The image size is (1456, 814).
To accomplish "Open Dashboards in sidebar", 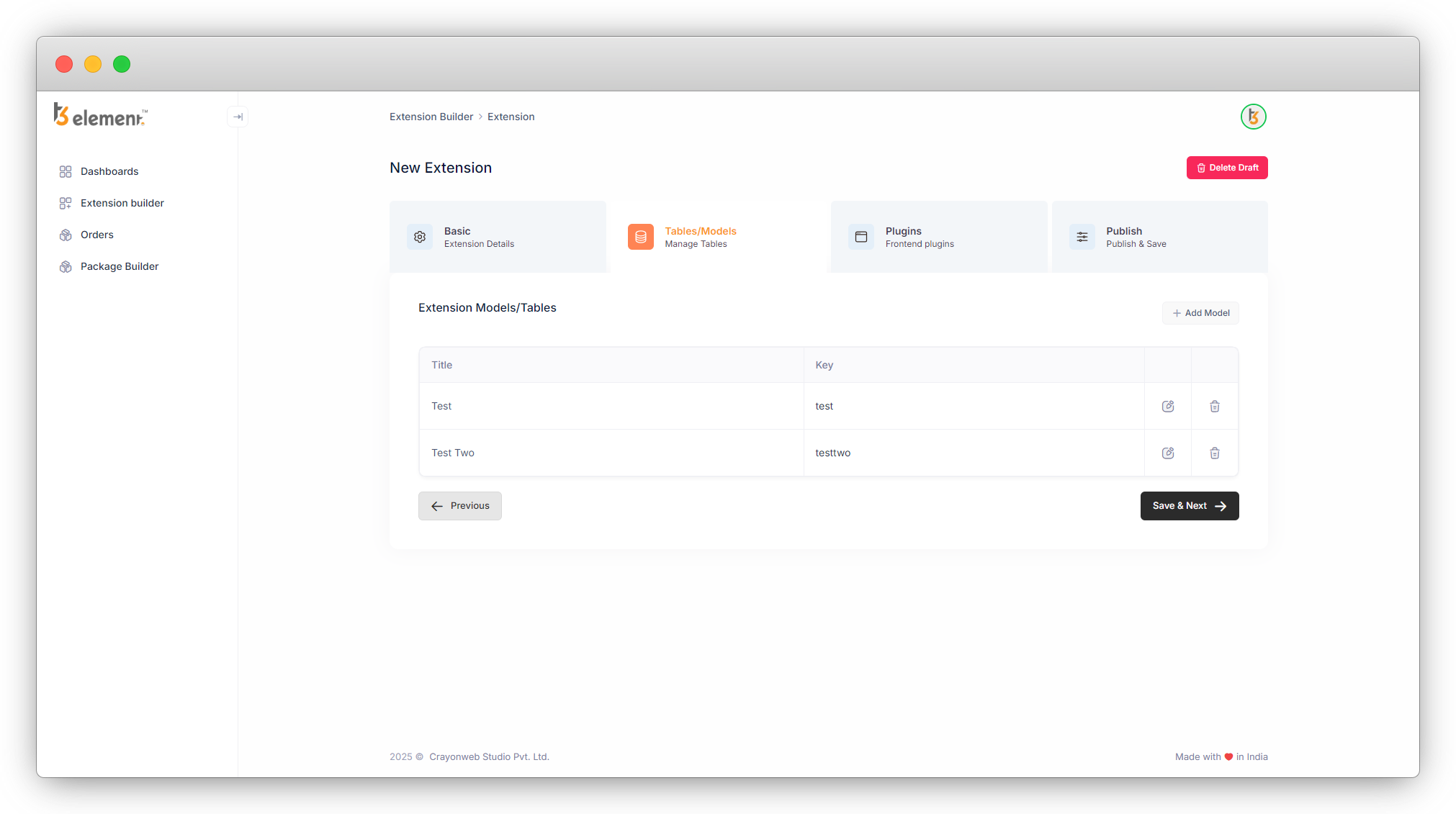I will click(109, 171).
